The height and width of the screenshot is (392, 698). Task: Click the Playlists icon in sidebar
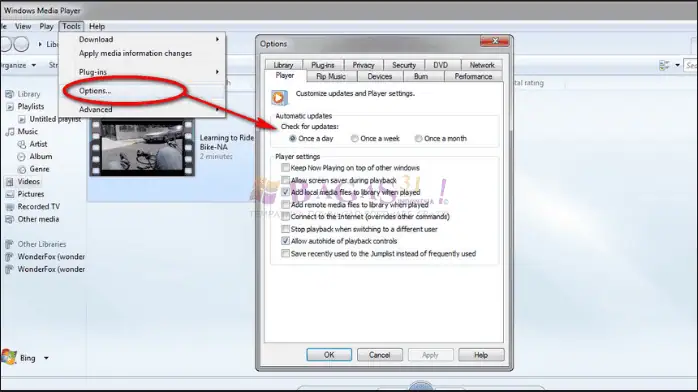tap(10, 107)
